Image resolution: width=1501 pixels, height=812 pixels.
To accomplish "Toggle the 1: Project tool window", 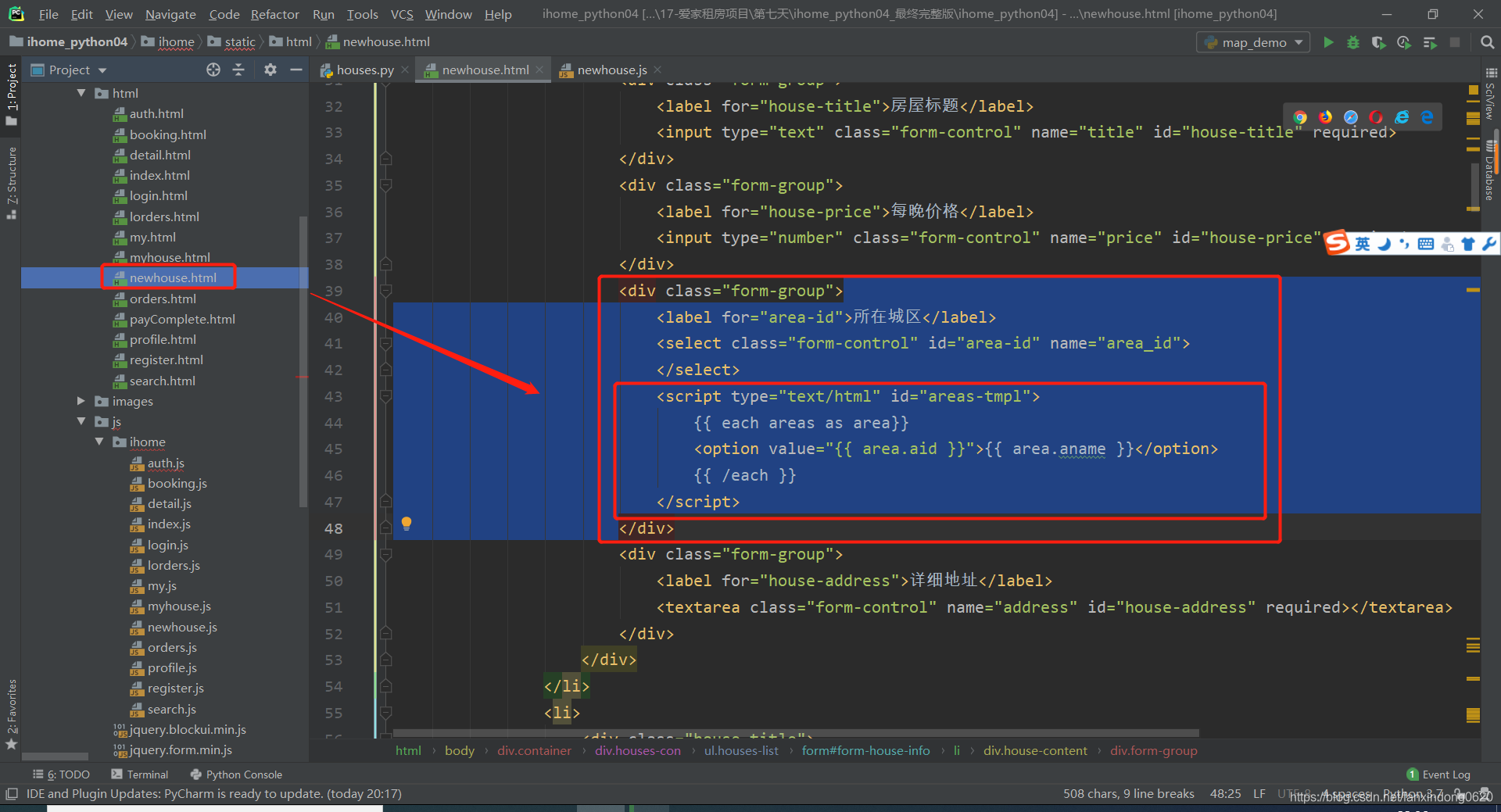I will tap(12, 95).
